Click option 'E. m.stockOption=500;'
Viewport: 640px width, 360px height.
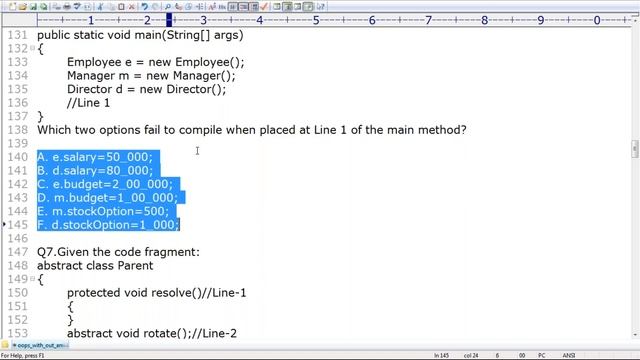[x=103, y=211]
